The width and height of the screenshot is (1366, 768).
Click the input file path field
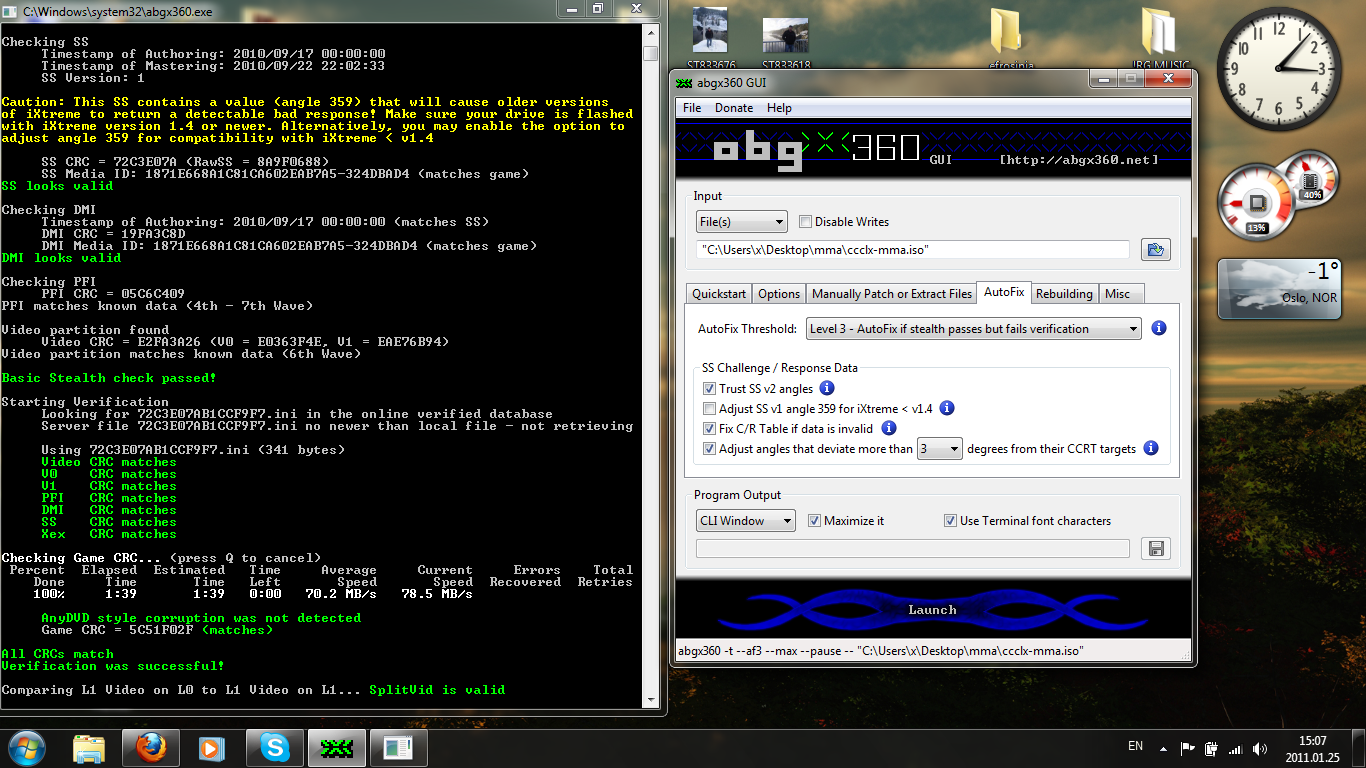913,249
